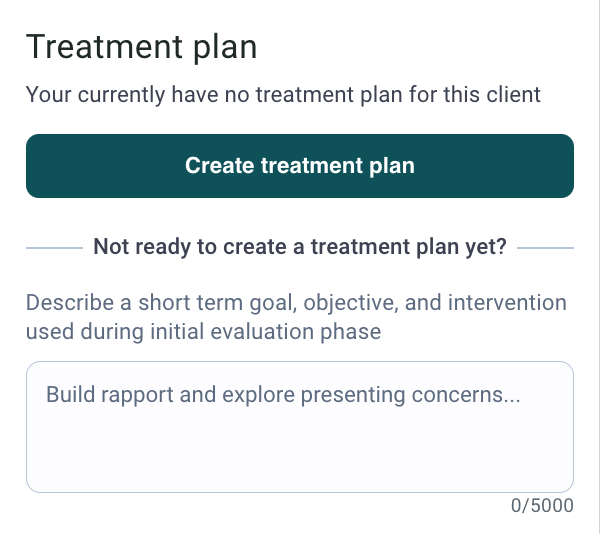Click the divider line right of 'plan yet?'
The width and height of the screenshot is (600, 534).
[x=546, y=247]
